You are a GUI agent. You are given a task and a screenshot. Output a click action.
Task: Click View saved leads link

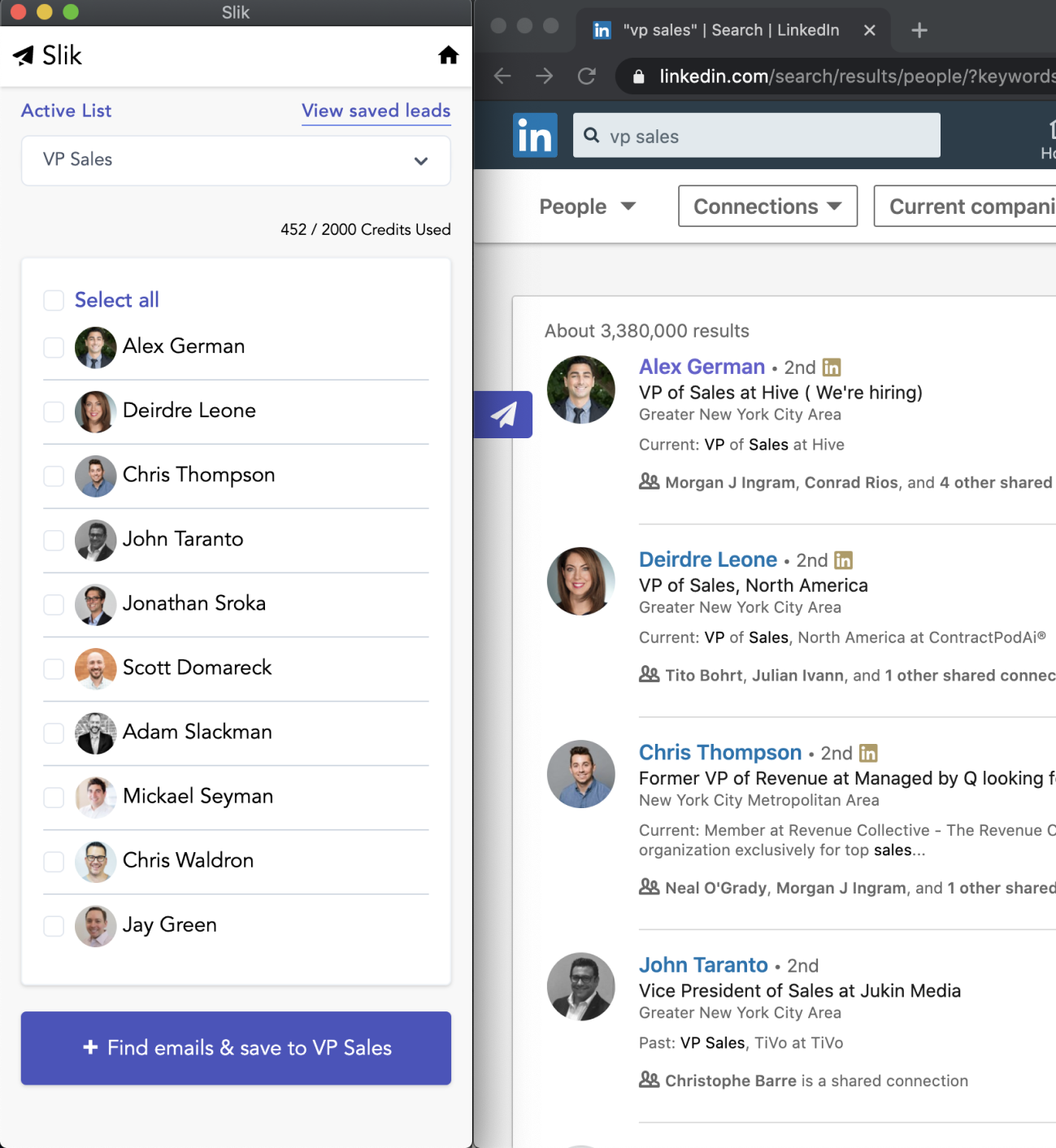pyautogui.click(x=376, y=111)
